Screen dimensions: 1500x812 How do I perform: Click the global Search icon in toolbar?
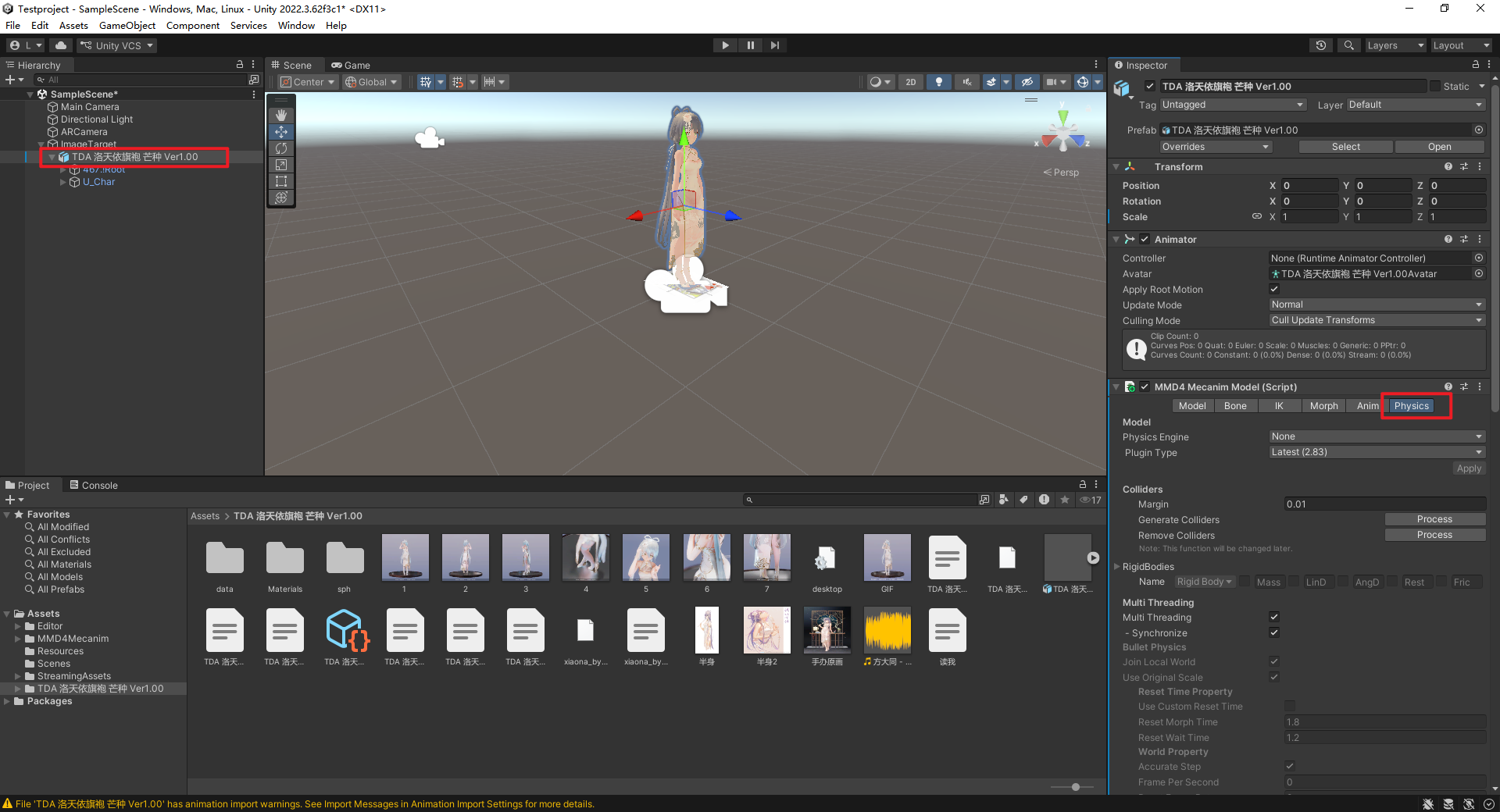(1348, 45)
